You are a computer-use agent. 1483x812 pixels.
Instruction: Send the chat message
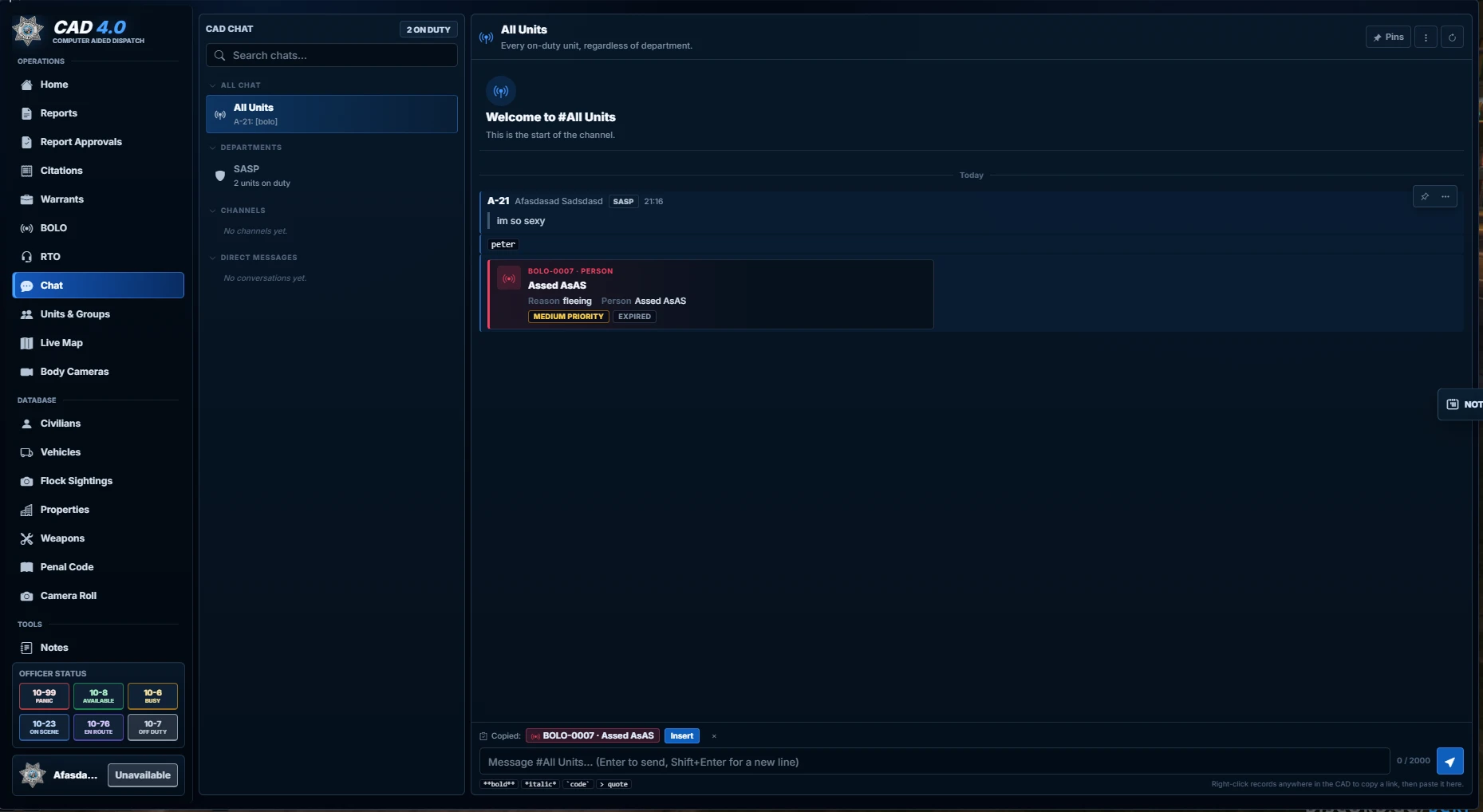(1450, 762)
